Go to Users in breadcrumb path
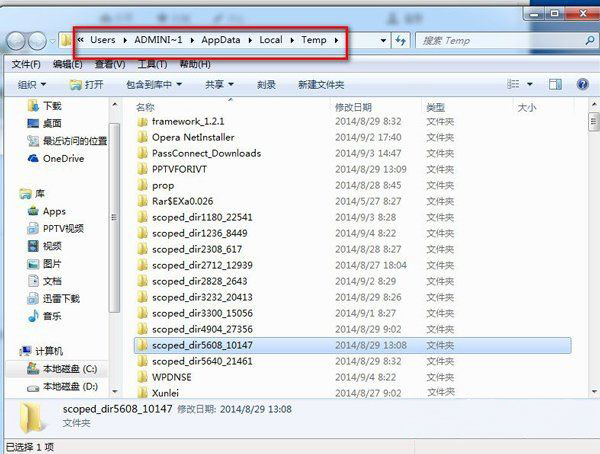The image size is (600, 454). 103,40
